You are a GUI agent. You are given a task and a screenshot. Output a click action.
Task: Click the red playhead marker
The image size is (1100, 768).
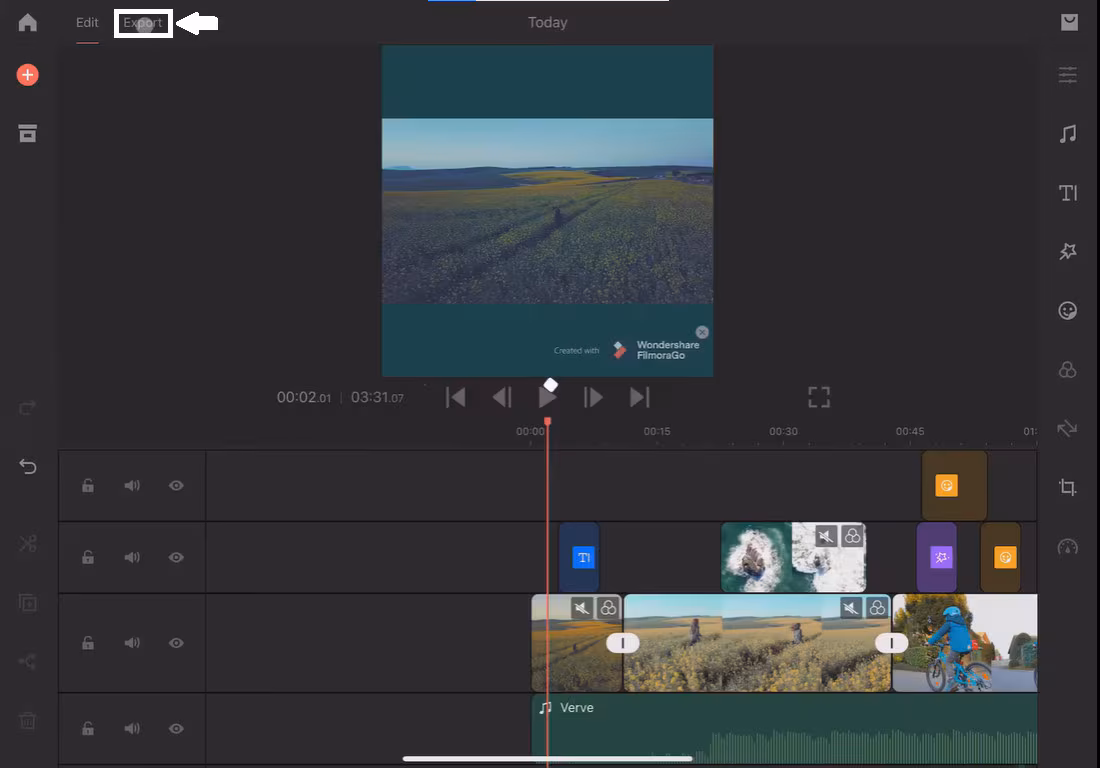[547, 422]
